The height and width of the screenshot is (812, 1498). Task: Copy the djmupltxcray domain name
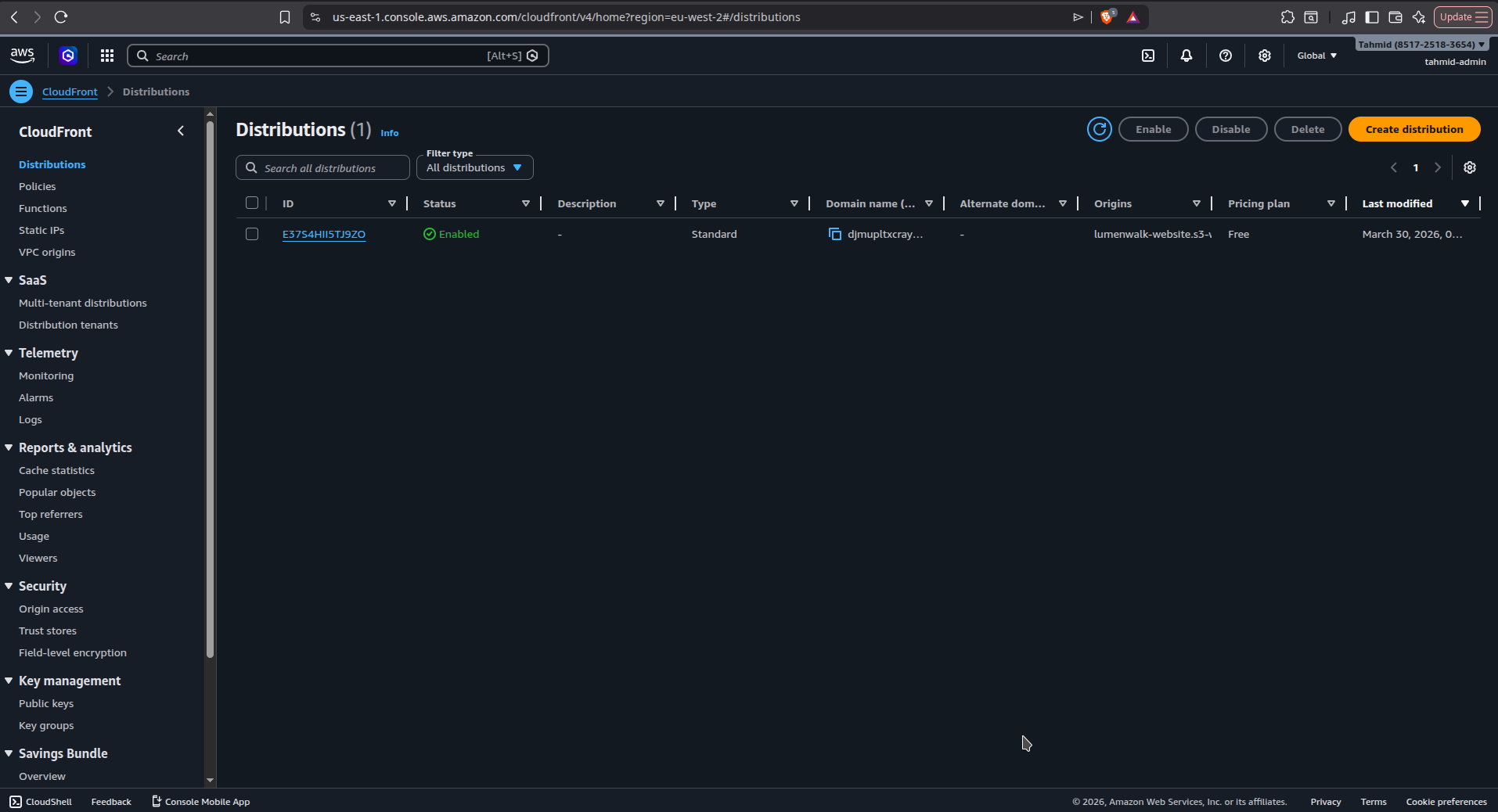point(835,234)
